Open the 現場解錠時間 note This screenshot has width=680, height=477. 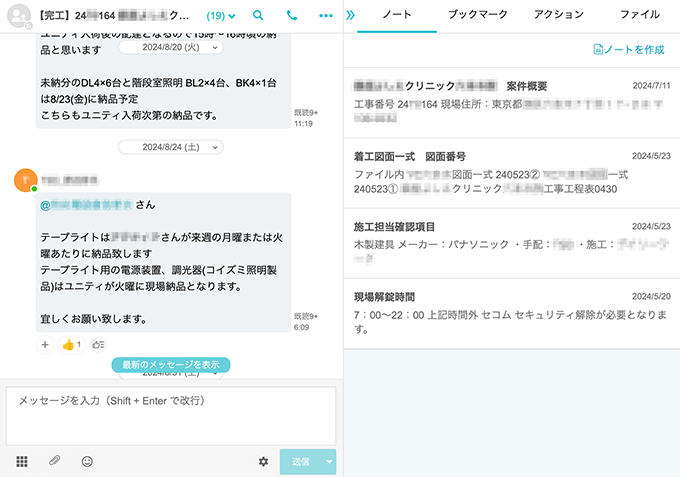512,314
